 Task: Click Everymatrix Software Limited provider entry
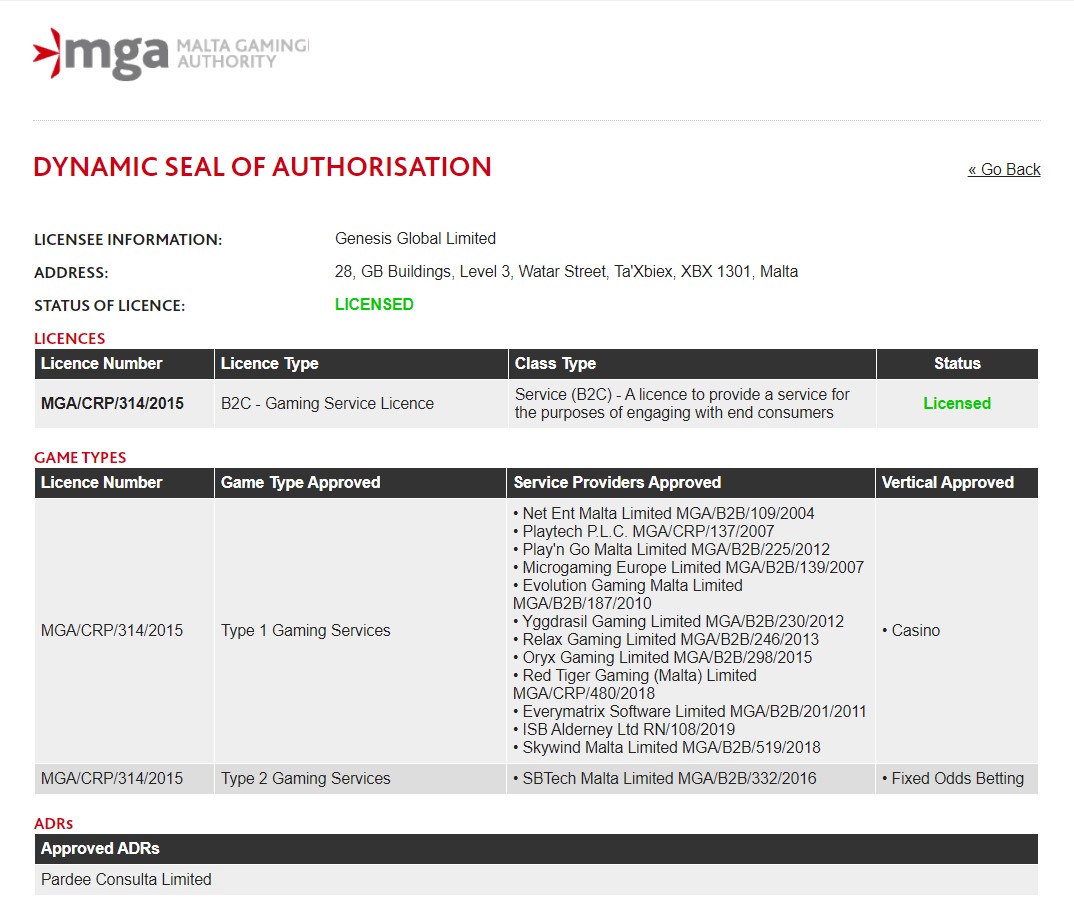(x=690, y=712)
